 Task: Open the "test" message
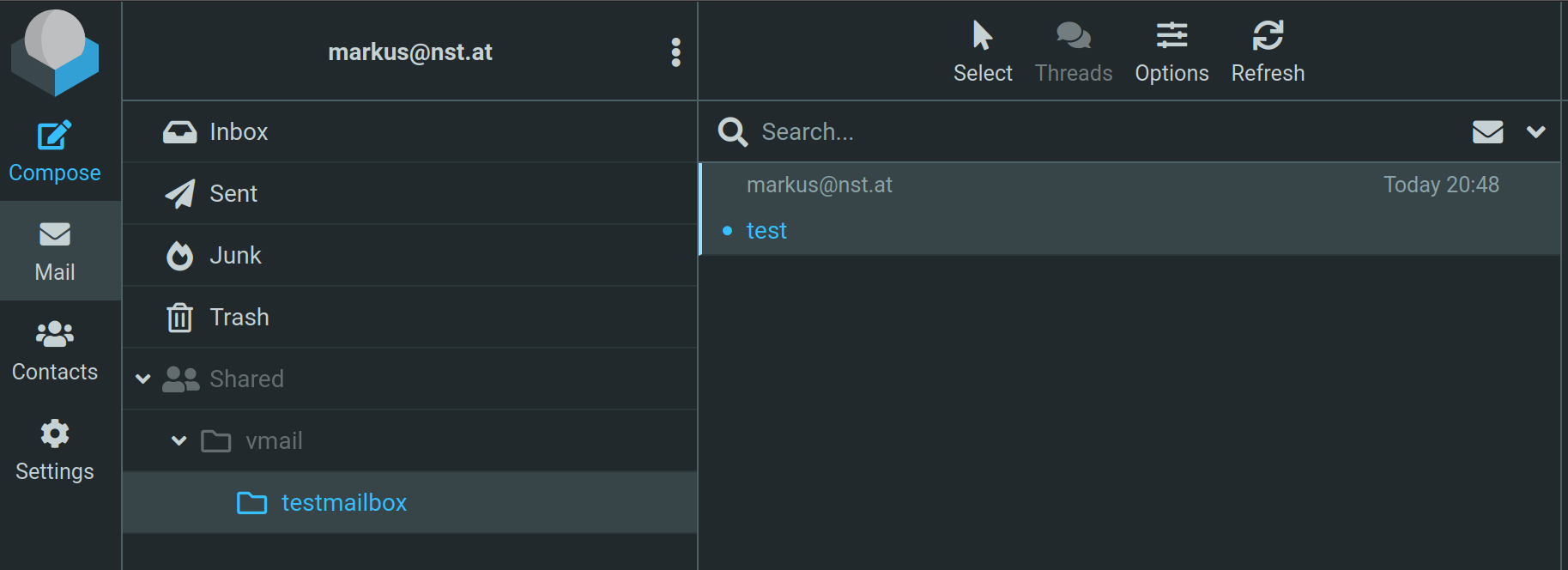tap(766, 230)
